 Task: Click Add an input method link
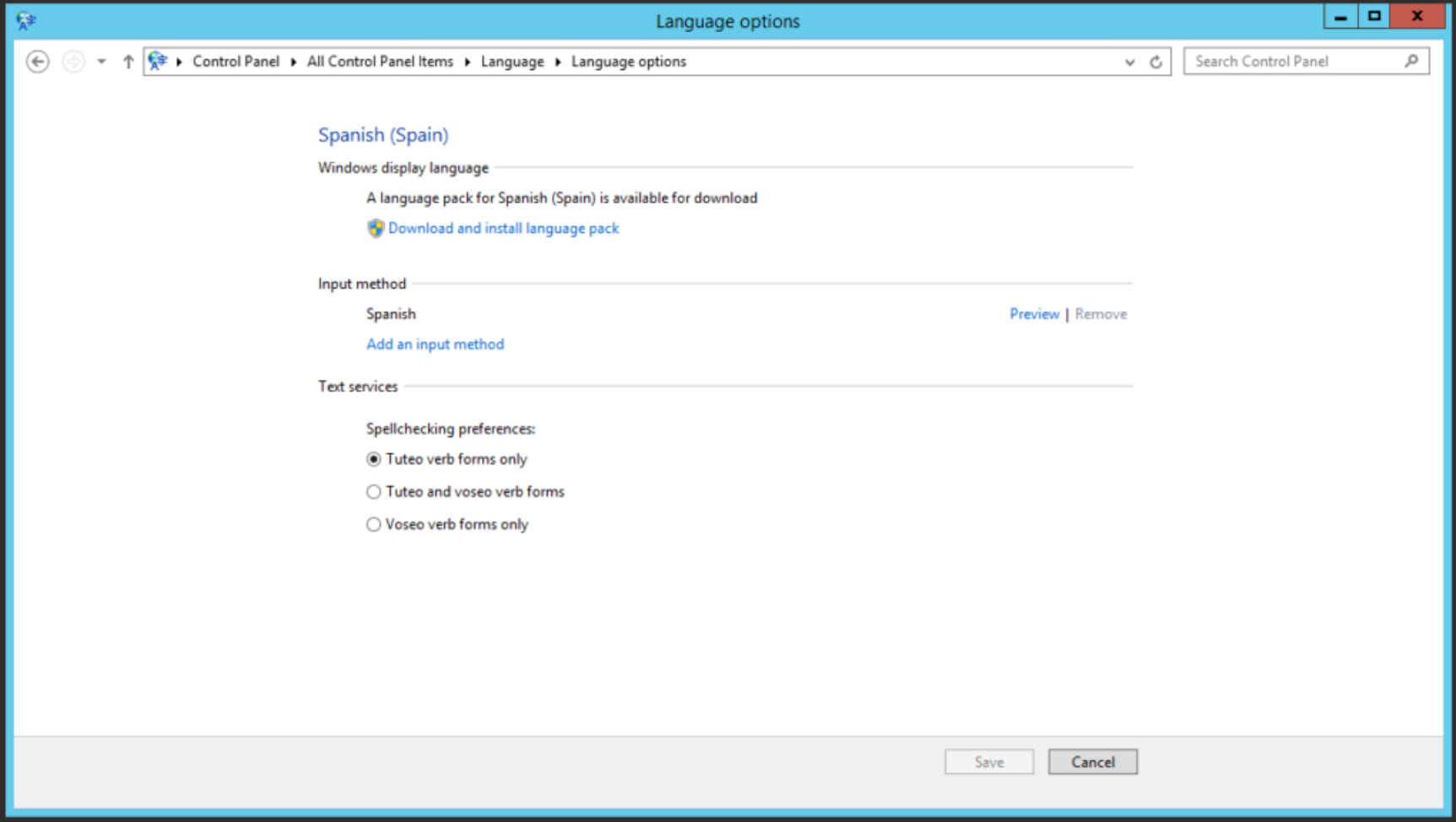pyautogui.click(x=435, y=344)
